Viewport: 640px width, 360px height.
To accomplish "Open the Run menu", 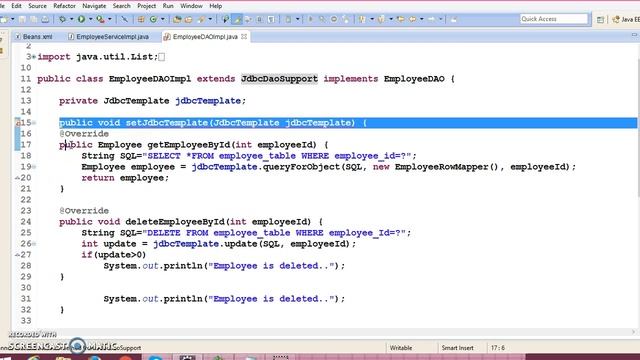I will click(x=168, y=6).
